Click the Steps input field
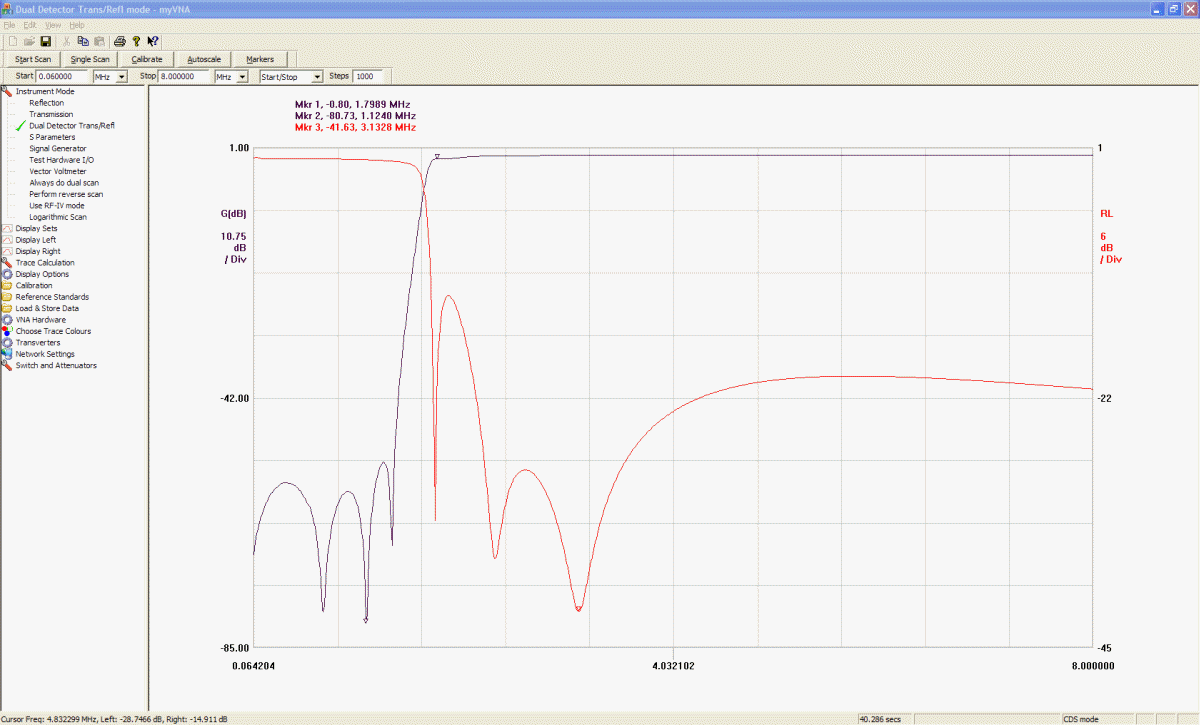 (x=367, y=76)
